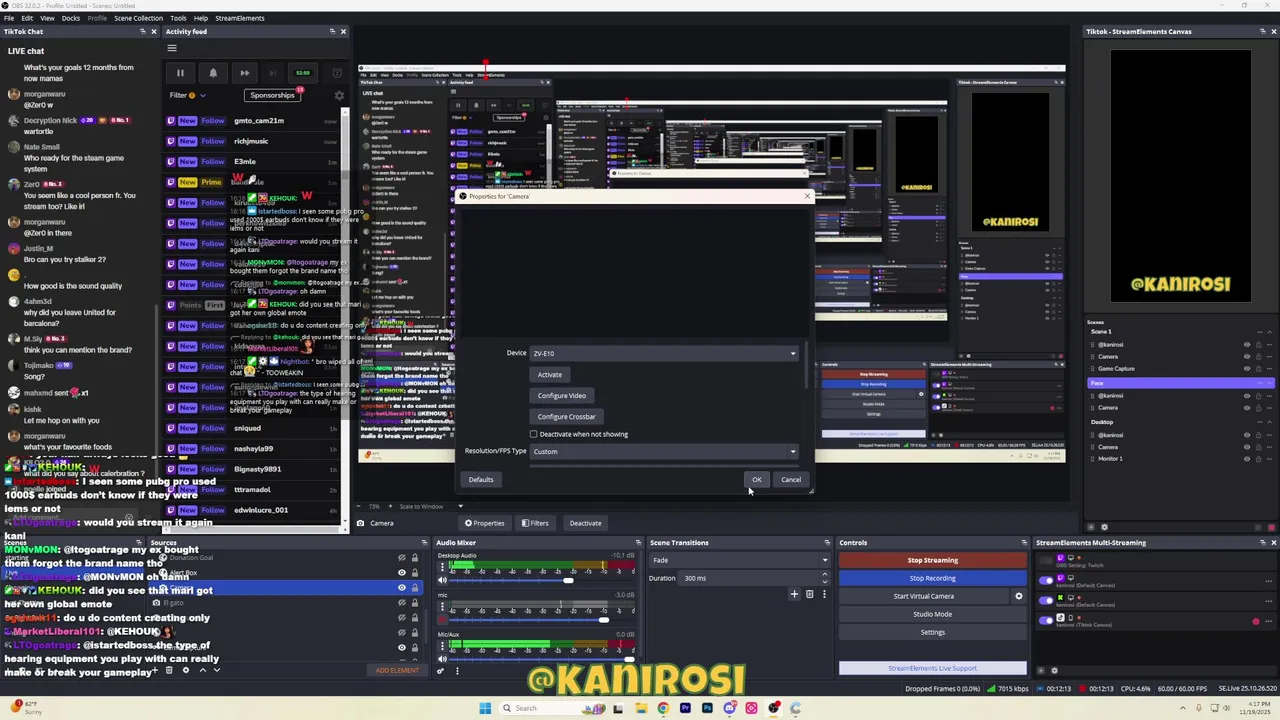Open Multi-Streaming settings gear at bottom

(1054, 671)
